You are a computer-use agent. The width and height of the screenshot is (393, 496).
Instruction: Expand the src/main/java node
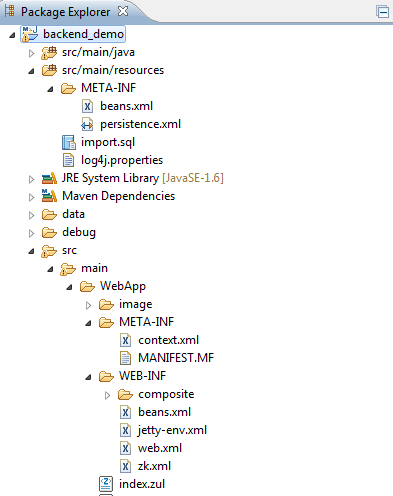click(x=31, y=53)
